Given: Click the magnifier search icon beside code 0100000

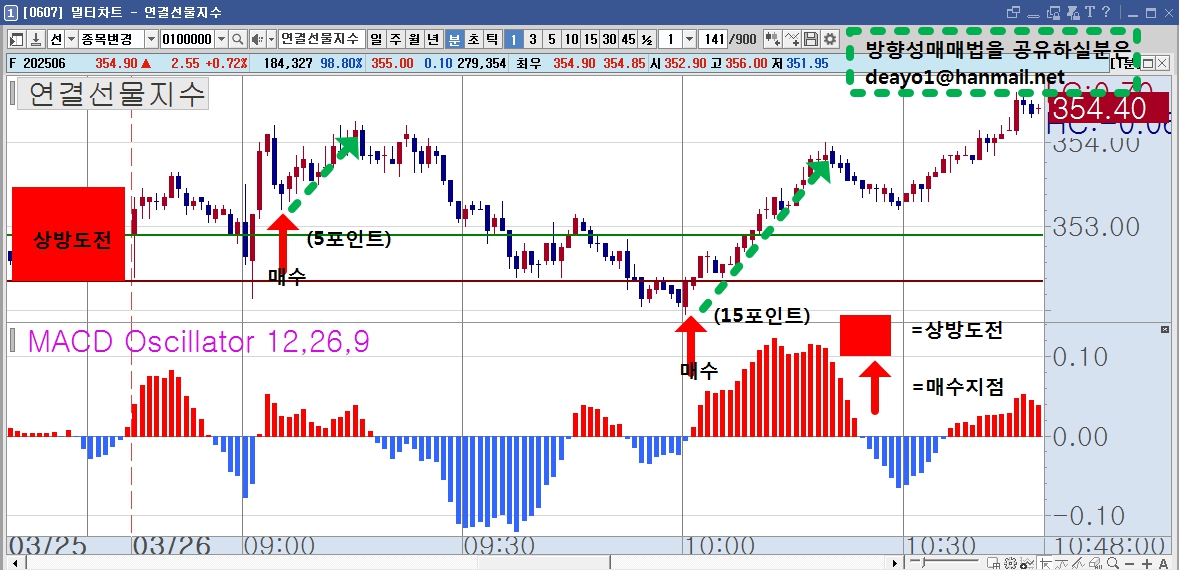Looking at the screenshot, I should pos(238,39).
